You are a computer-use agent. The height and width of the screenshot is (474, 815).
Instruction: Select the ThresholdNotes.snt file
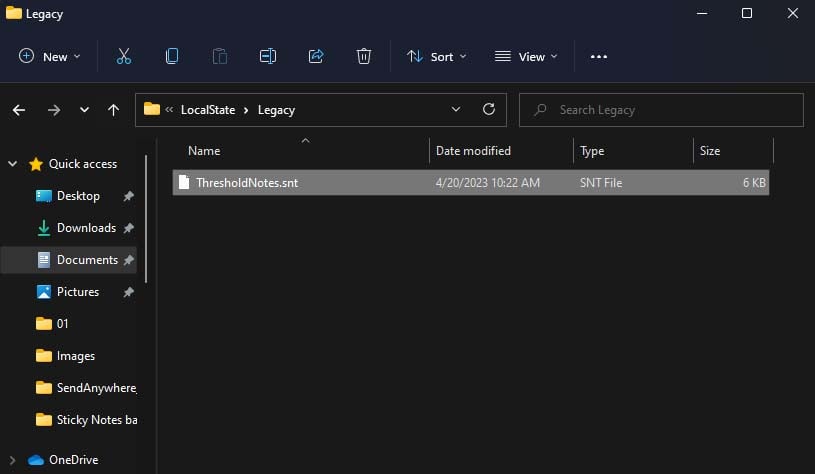tap(247, 183)
